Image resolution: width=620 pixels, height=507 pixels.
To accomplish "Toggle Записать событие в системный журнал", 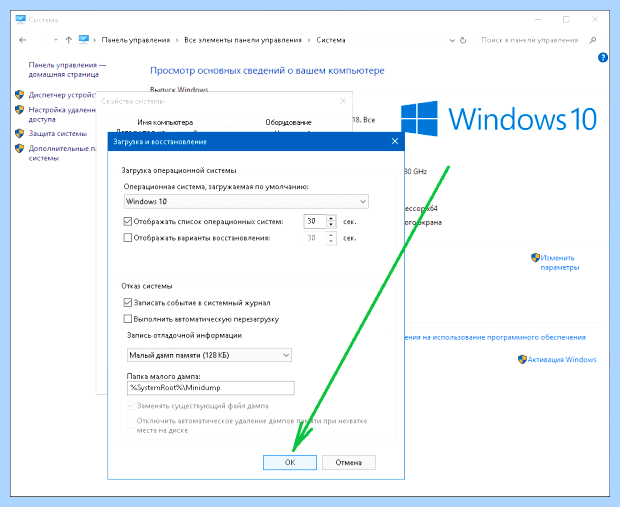I will click(x=128, y=303).
